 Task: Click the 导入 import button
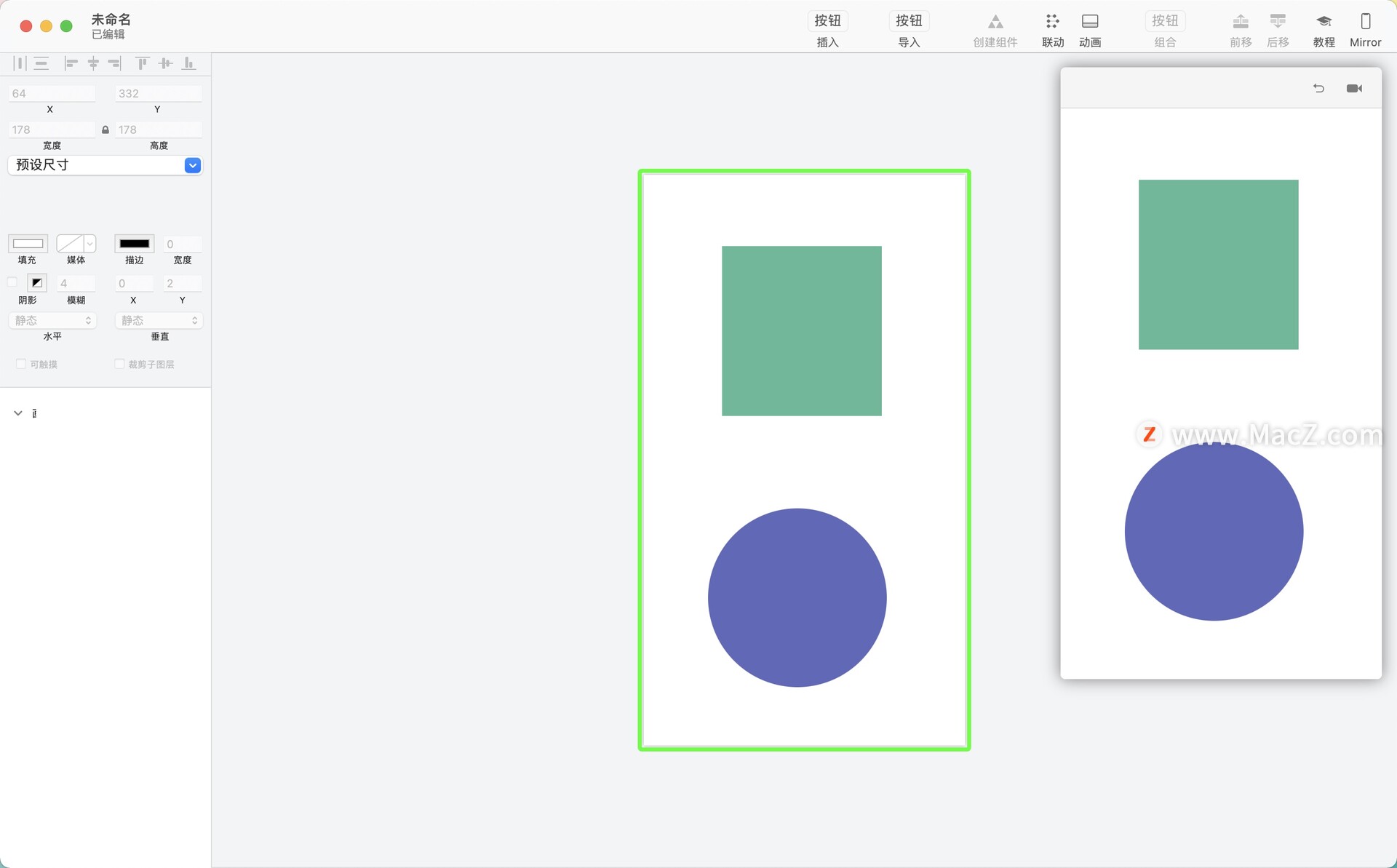click(909, 30)
